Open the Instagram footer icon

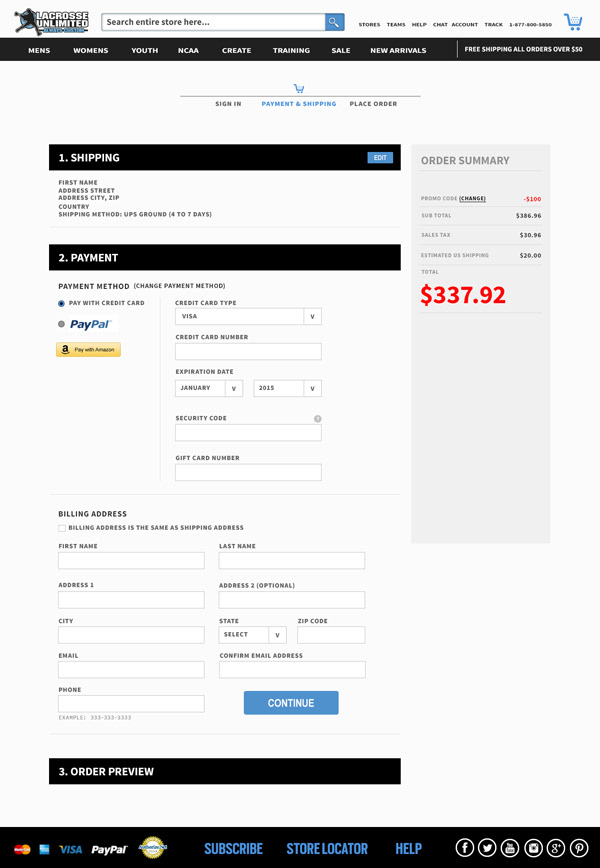pyautogui.click(x=533, y=848)
